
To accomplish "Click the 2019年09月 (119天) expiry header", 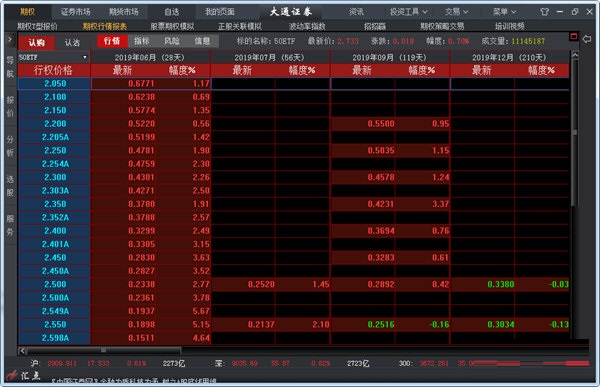I will [x=390, y=57].
